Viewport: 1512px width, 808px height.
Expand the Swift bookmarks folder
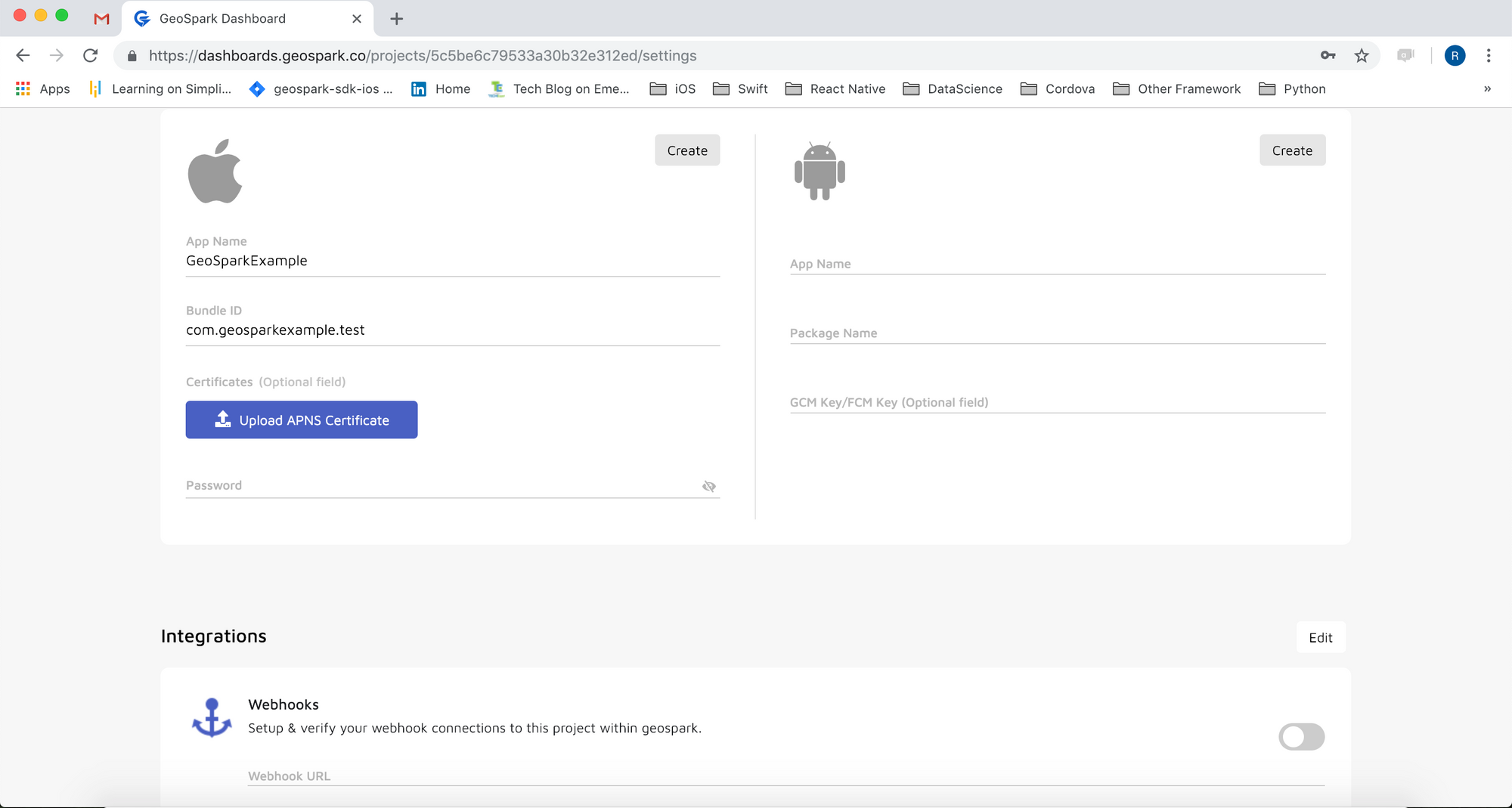(740, 89)
